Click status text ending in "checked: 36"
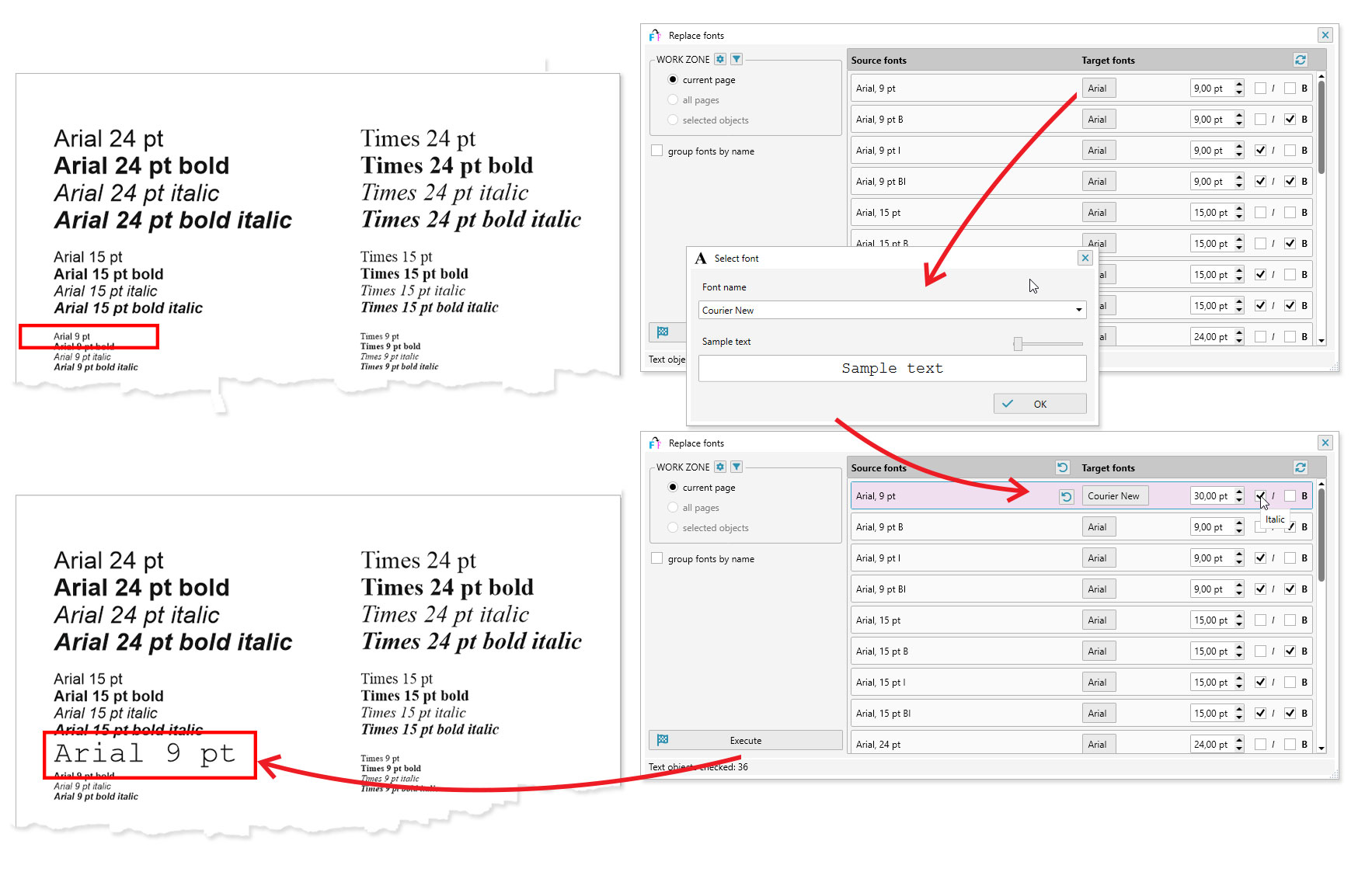 click(x=698, y=766)
